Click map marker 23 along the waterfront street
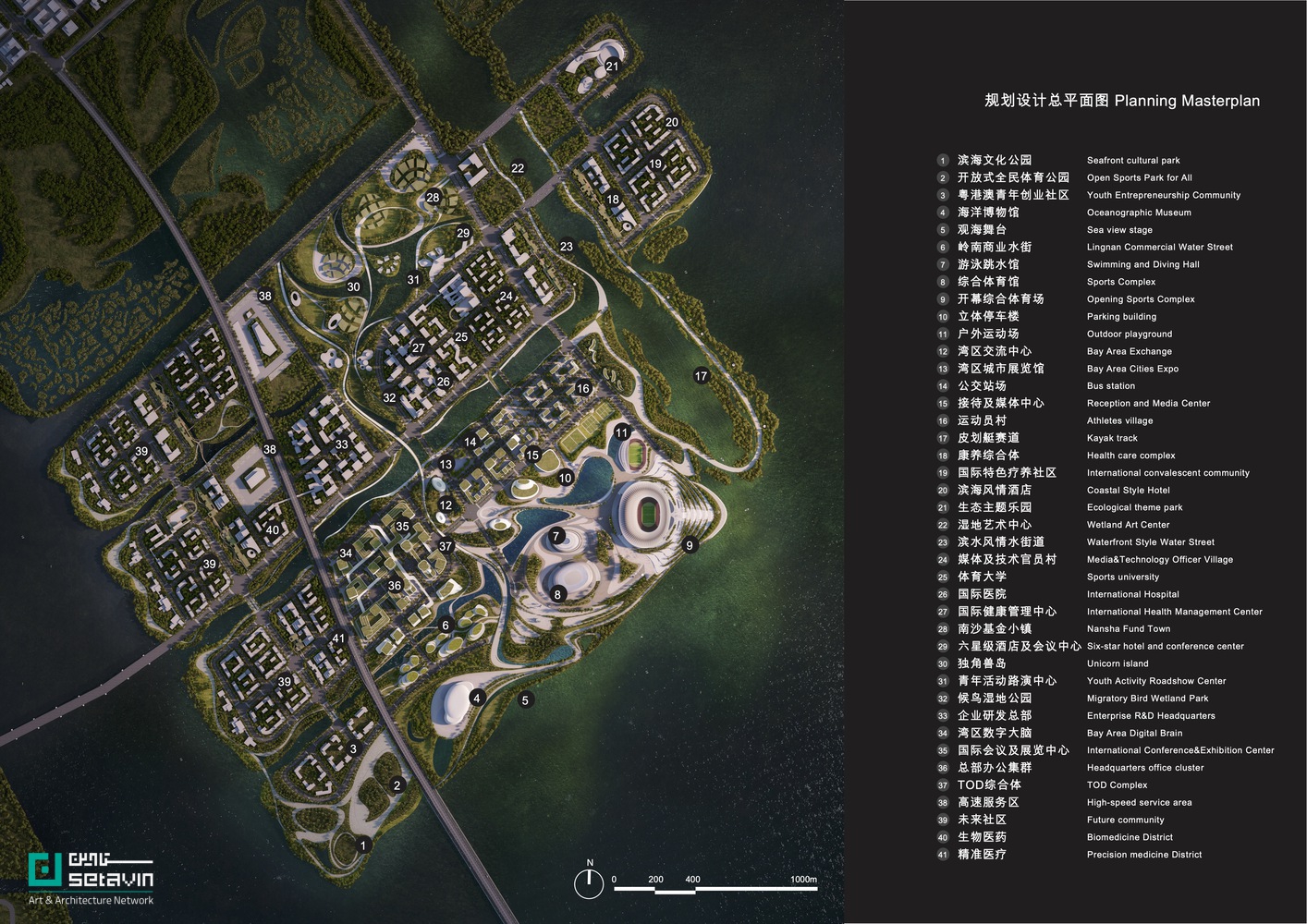Image resolution: width=1307 pixels, height=924 pixels. coord(567,247)
